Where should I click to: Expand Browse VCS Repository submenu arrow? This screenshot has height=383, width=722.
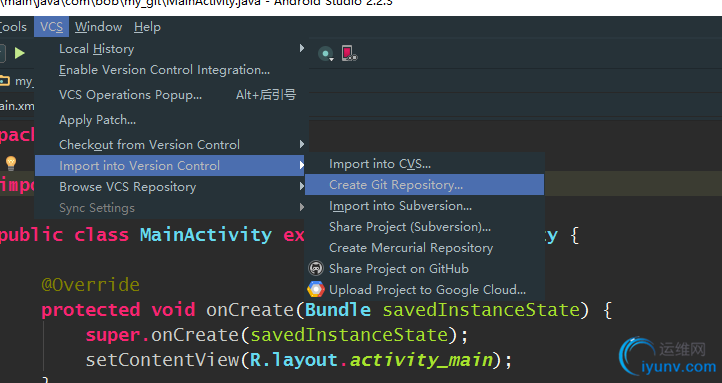point(302,186)
